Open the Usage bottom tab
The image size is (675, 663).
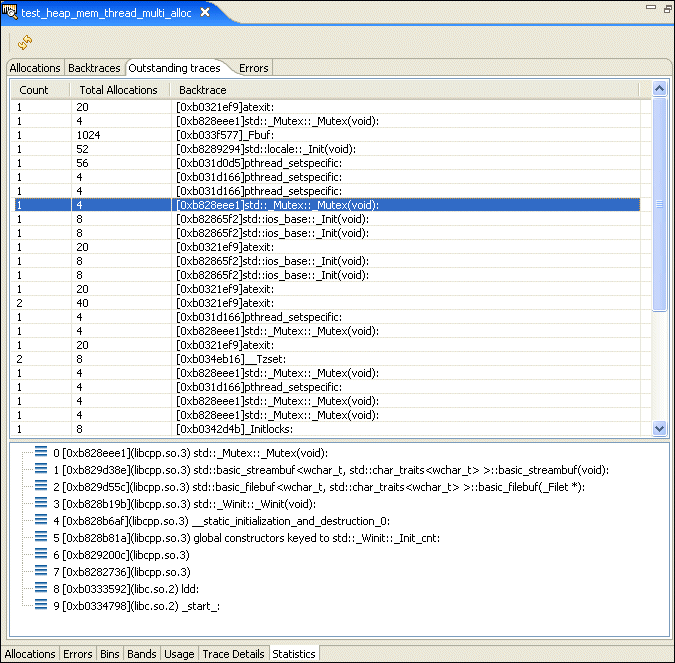click(179, 654)
